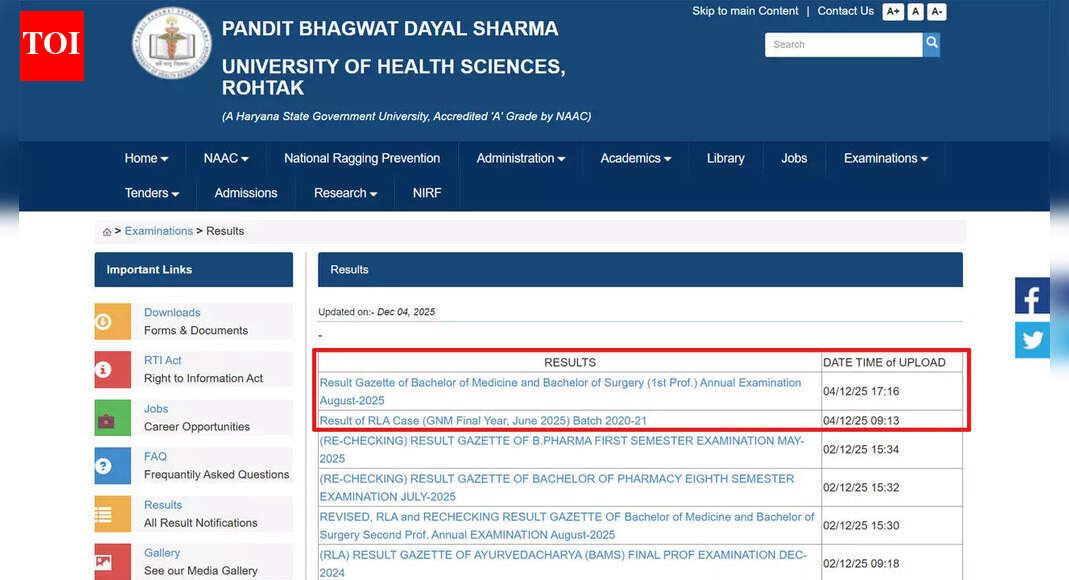Image resolution: width=1069 pixels, height=580 pixels.
Task: Open the Facebook page icon
Action: pyautogui.click(x=1032, y=296)
